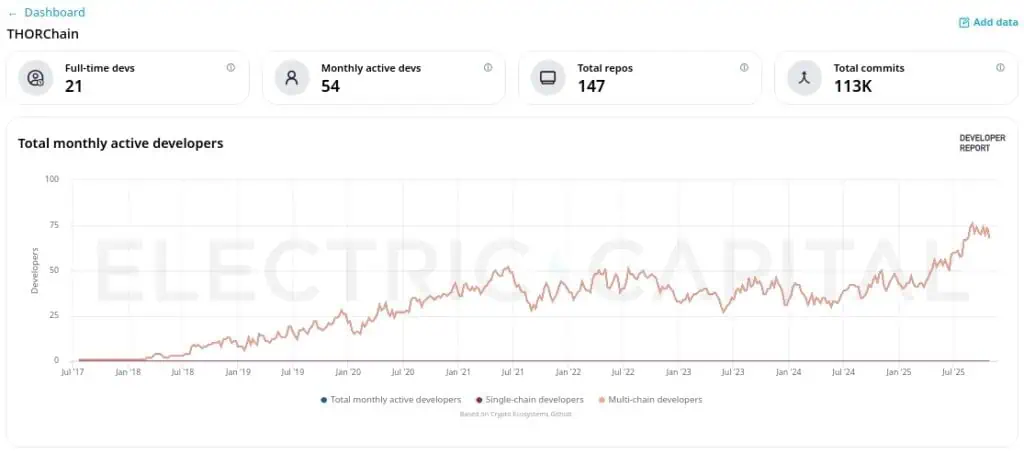The image size is (1024, 455).
Task: Click the Multi-chain developers legend color dot
Action: (x=601, y=400)
